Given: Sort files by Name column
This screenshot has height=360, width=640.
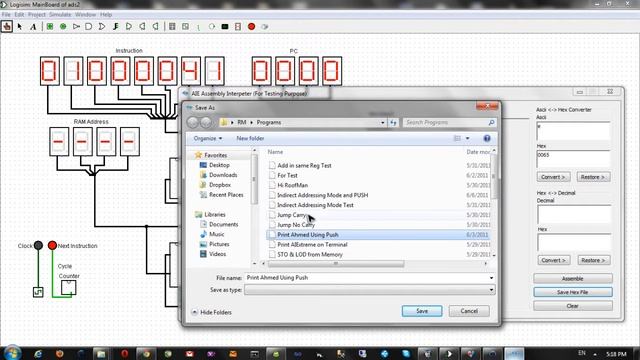Looking at the screenshot, I should click(275, 152).
